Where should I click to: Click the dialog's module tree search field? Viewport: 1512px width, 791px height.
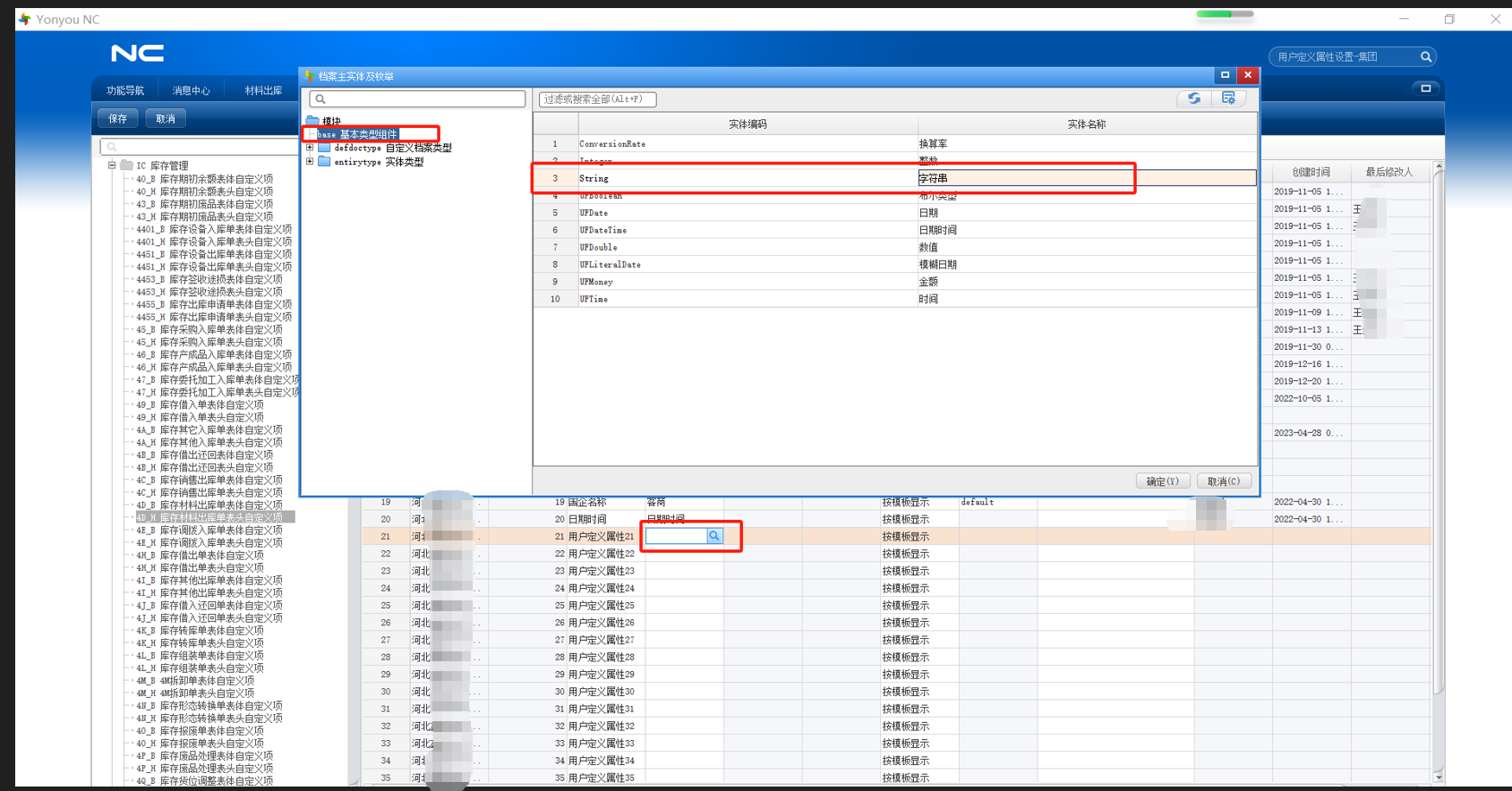pyautogui.click(x=417, y=99)
